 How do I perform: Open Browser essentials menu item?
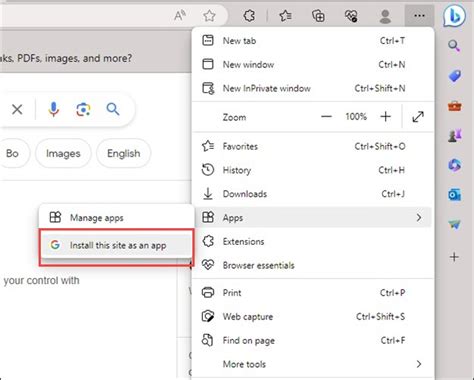(x=313, y=265)
